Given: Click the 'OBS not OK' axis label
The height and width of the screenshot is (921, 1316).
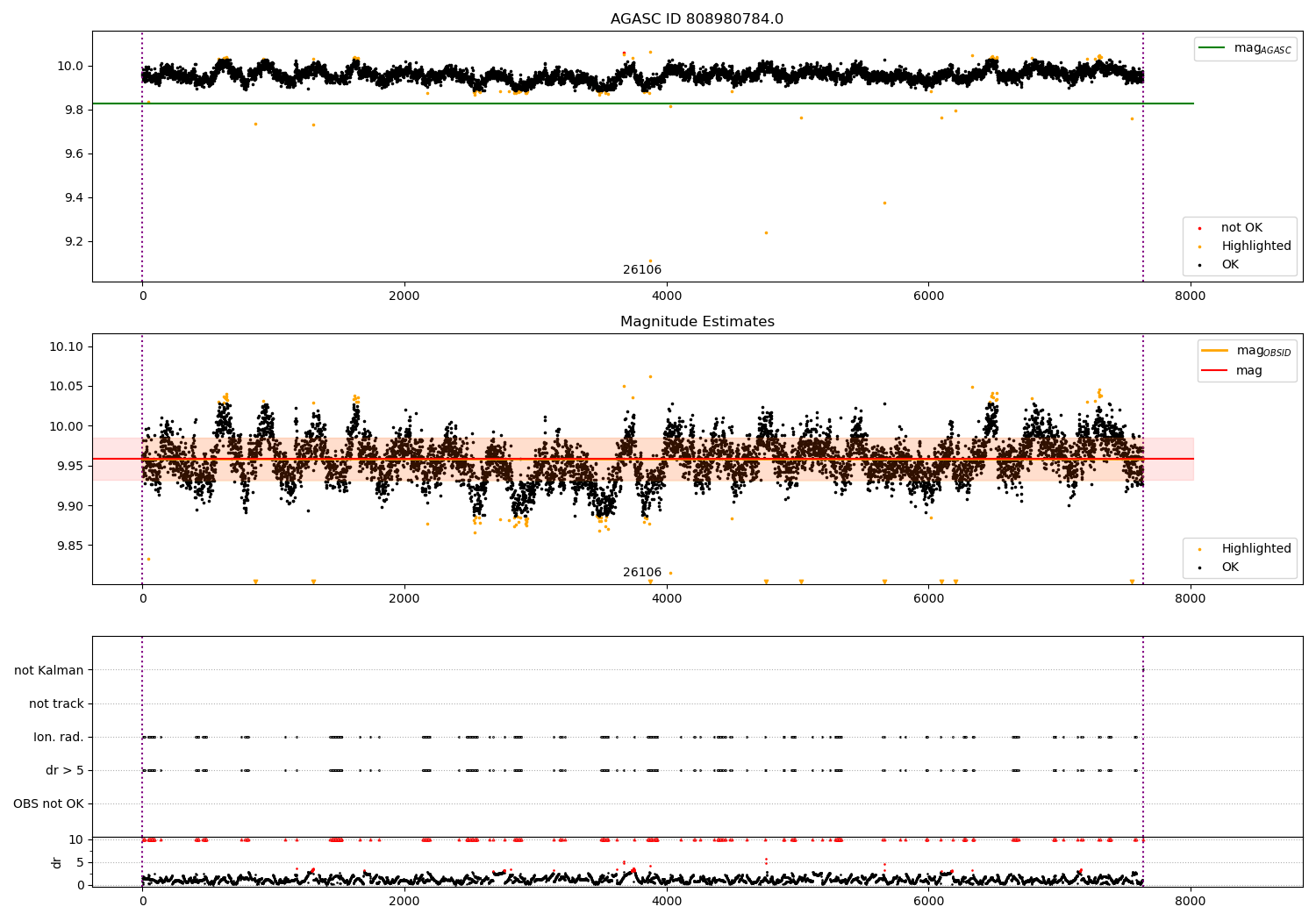Looking at the screenshot, I should coord(48,803).
